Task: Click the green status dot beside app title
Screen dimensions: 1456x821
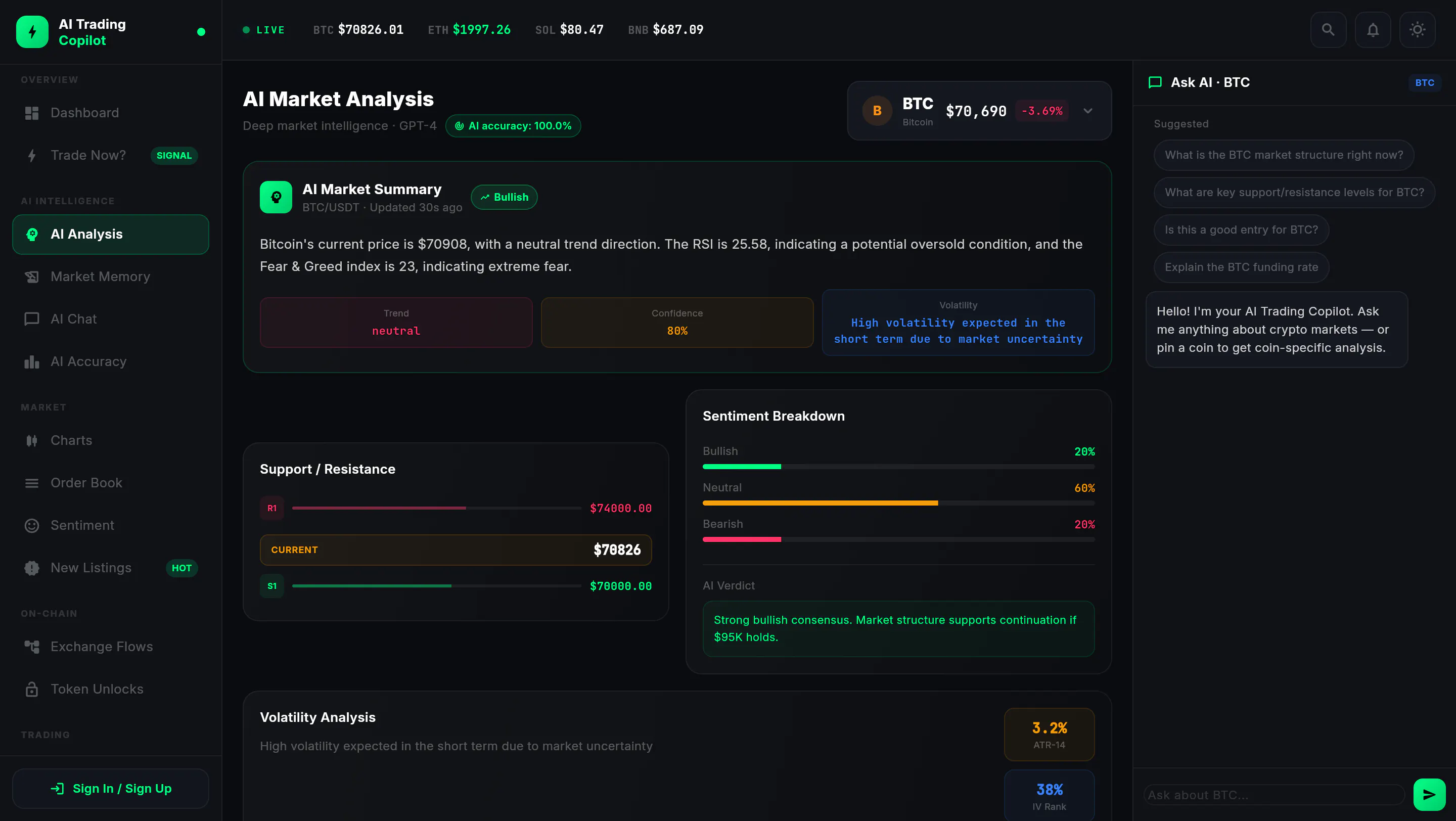Action: (x=201, y=32)
